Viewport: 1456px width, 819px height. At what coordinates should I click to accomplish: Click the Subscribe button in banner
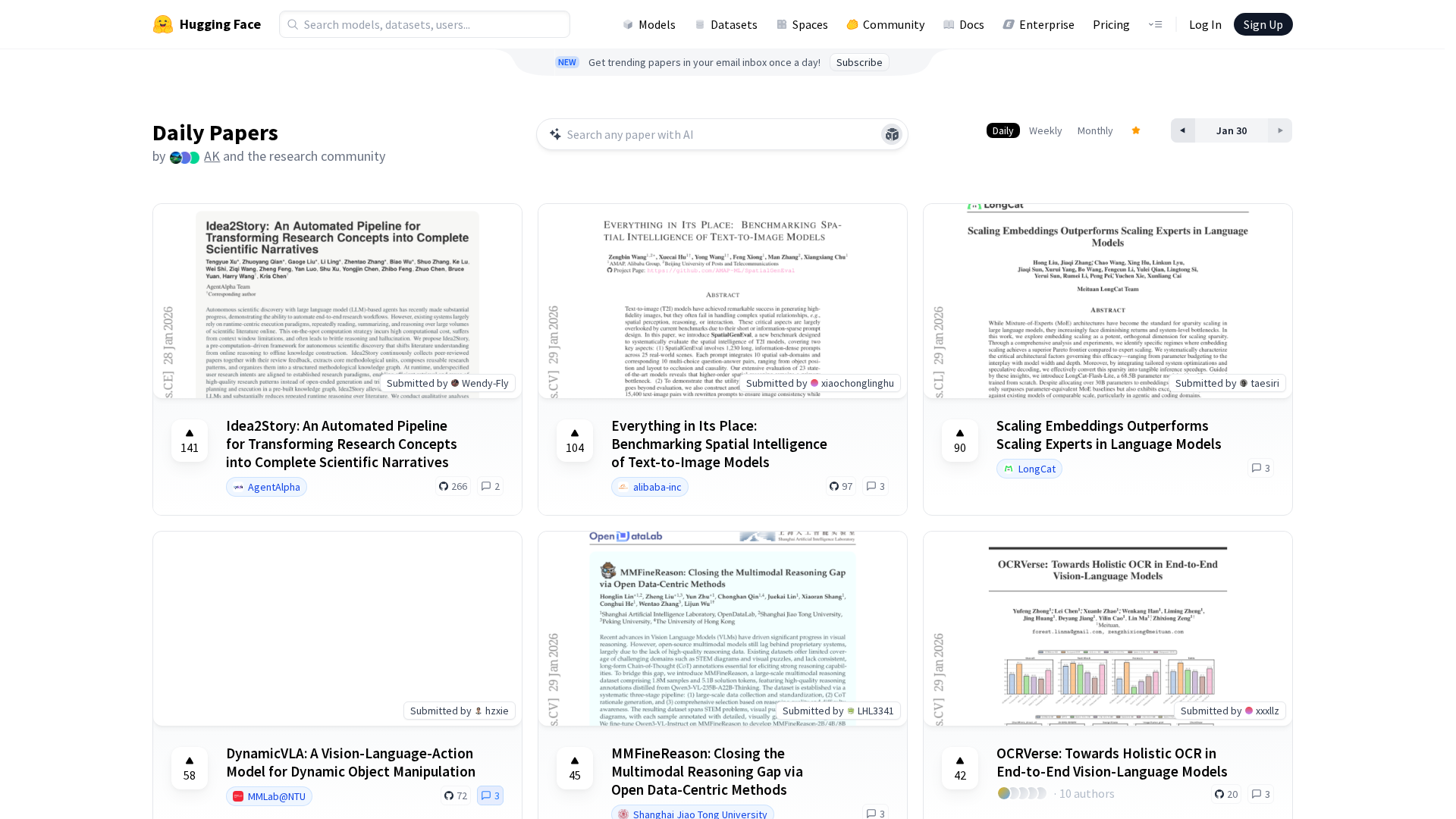[x=858, y=62]
